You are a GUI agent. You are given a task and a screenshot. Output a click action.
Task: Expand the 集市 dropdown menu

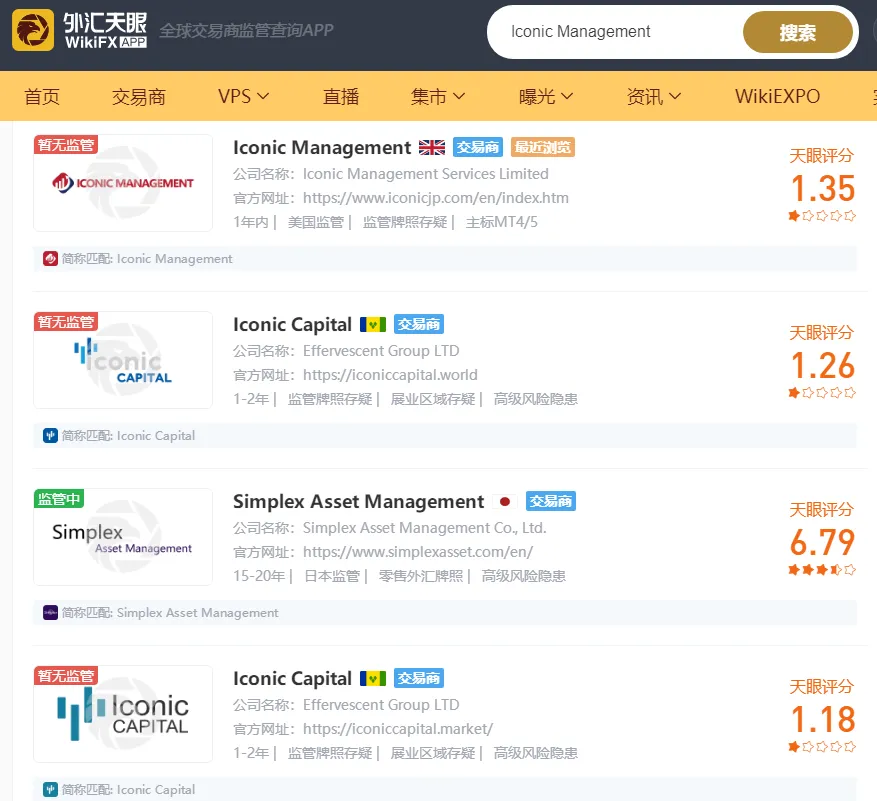tap(437, 96)
